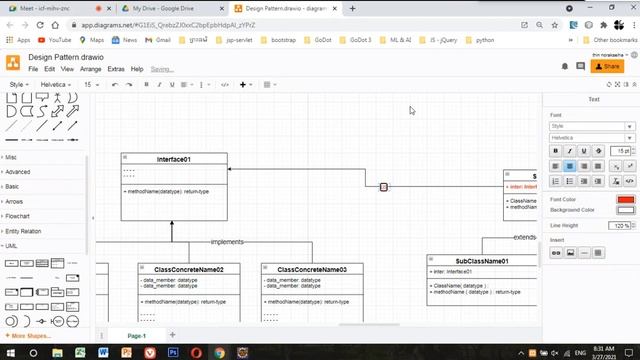Select the double-headed block arrow shape
The height and width of the screenshot is (360, 640).
57,111
